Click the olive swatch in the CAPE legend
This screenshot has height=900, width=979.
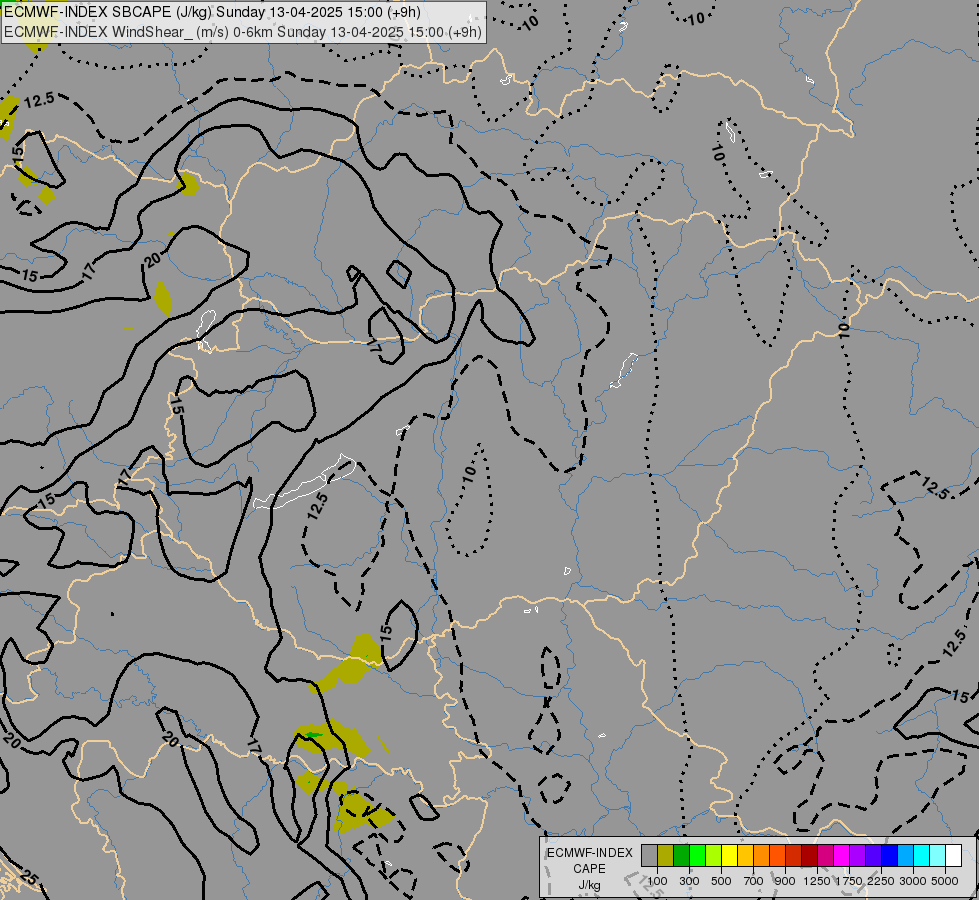pos(666,855)
